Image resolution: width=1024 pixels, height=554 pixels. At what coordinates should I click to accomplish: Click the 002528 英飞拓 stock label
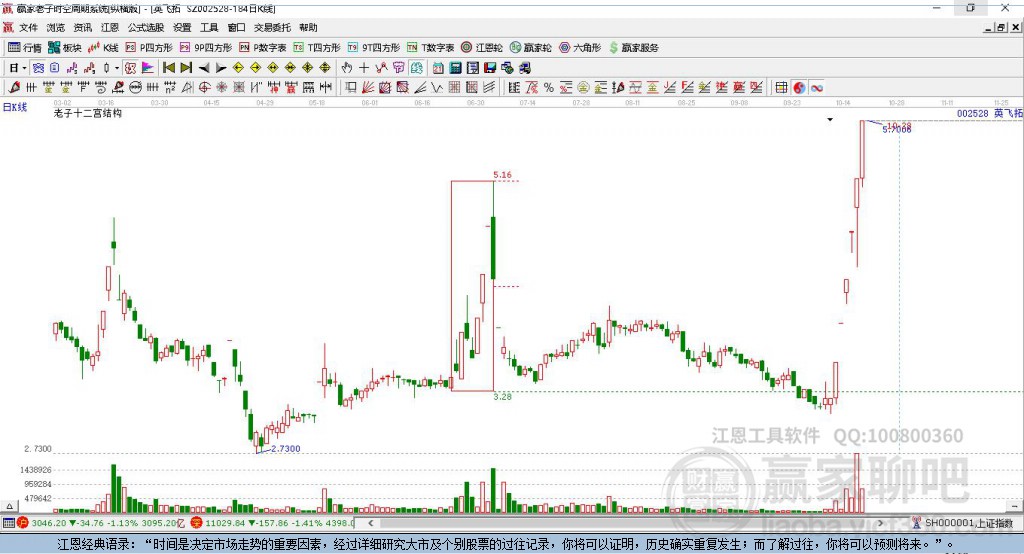989,114
